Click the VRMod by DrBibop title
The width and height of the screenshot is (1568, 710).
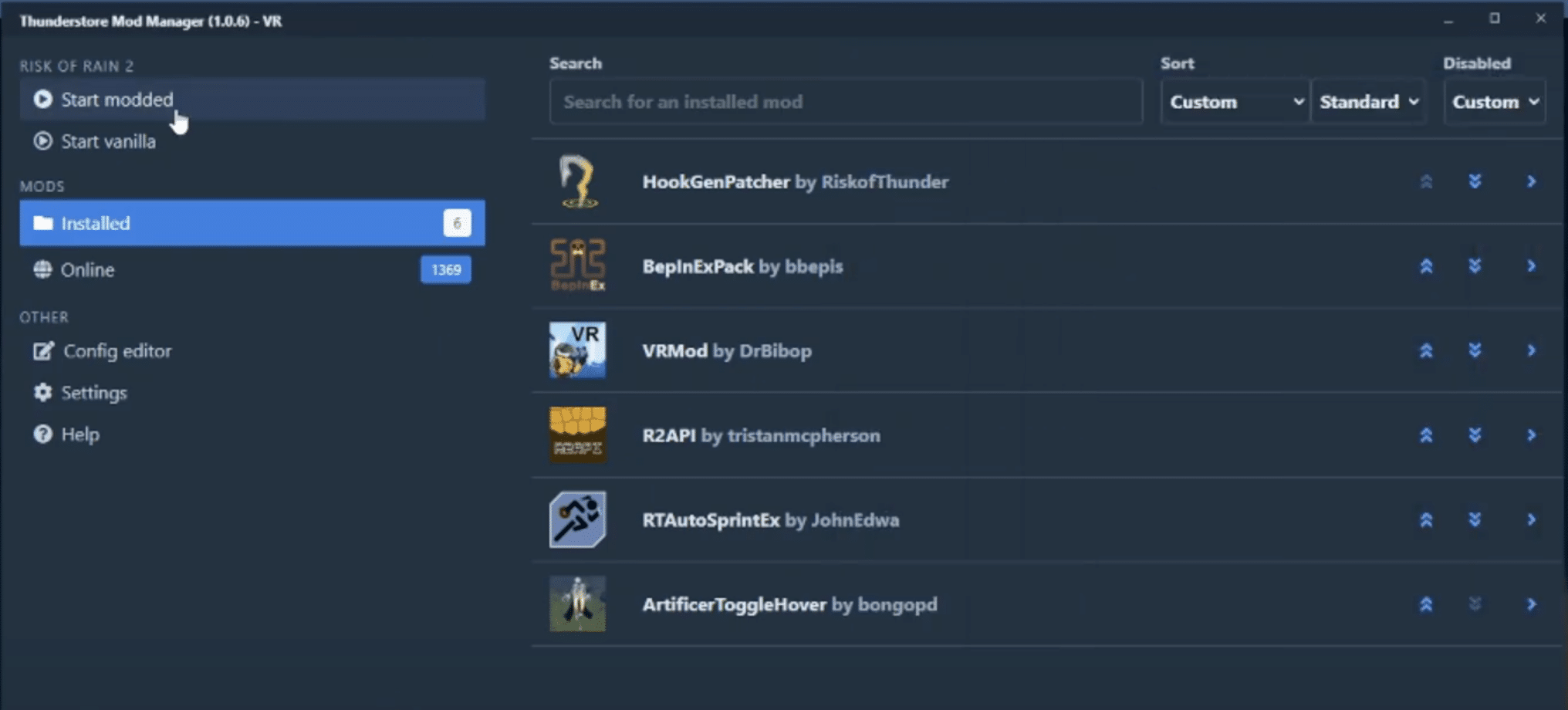click(x=727, y=350)
